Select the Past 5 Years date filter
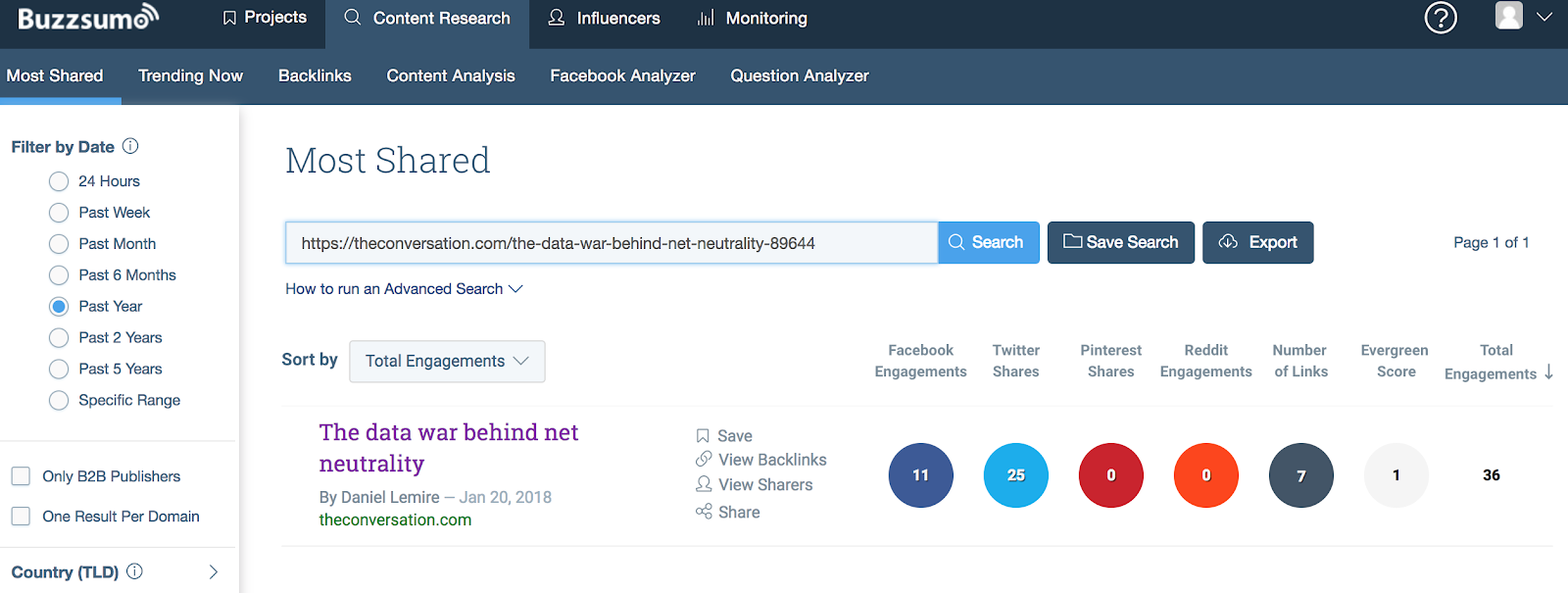 coord(59,370)
